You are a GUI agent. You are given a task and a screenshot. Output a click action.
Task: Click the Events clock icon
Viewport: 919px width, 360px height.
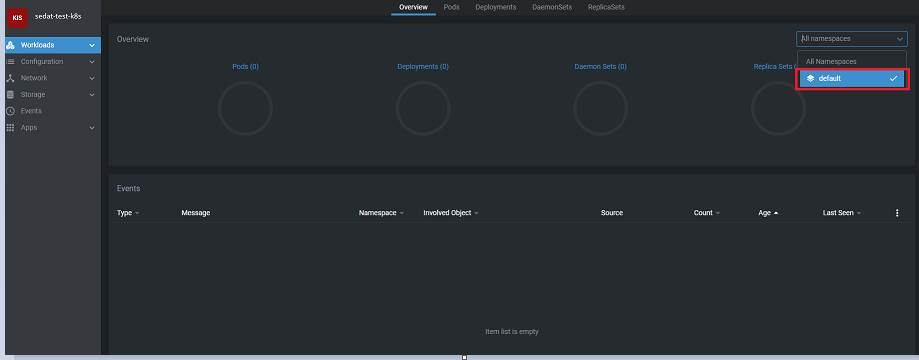(x=10, y=111)
